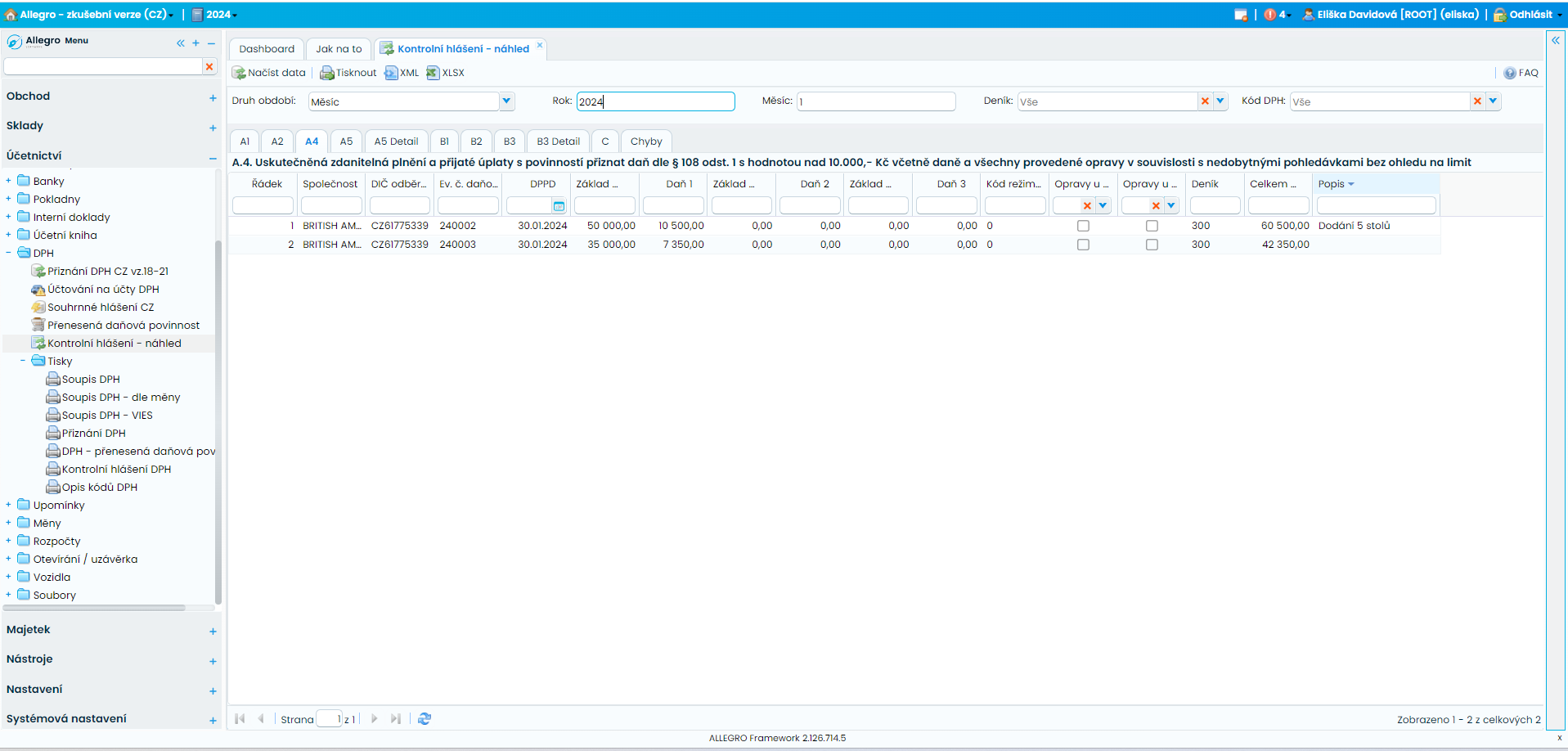The width and height of the screenshot is (1568, 751).
Task: Click the Tisknout printer icon
Action: click(x=326, y=73)
